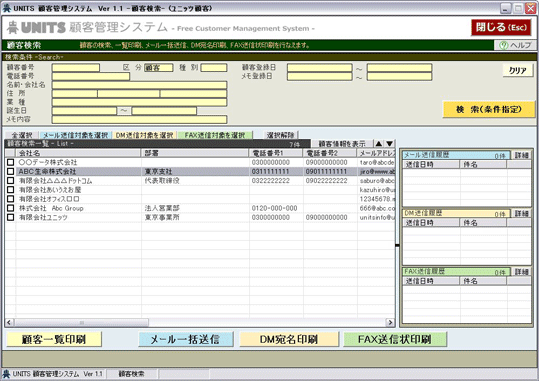
Task: Select DM送信対象を選択 tab
Action: click(144, 135)
